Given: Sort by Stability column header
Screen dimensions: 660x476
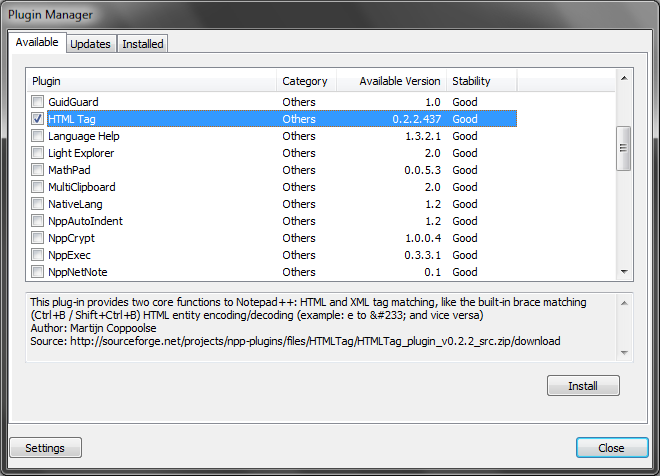Looking at the screenshot, I should pos(482,81).
